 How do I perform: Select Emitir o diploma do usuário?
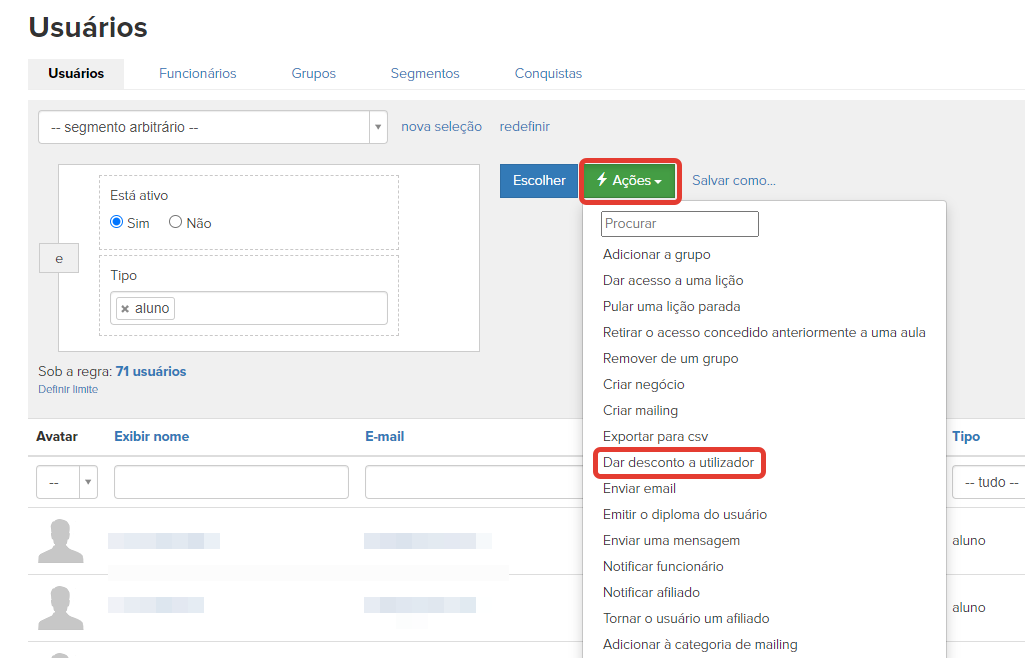[x=685, y=514]
